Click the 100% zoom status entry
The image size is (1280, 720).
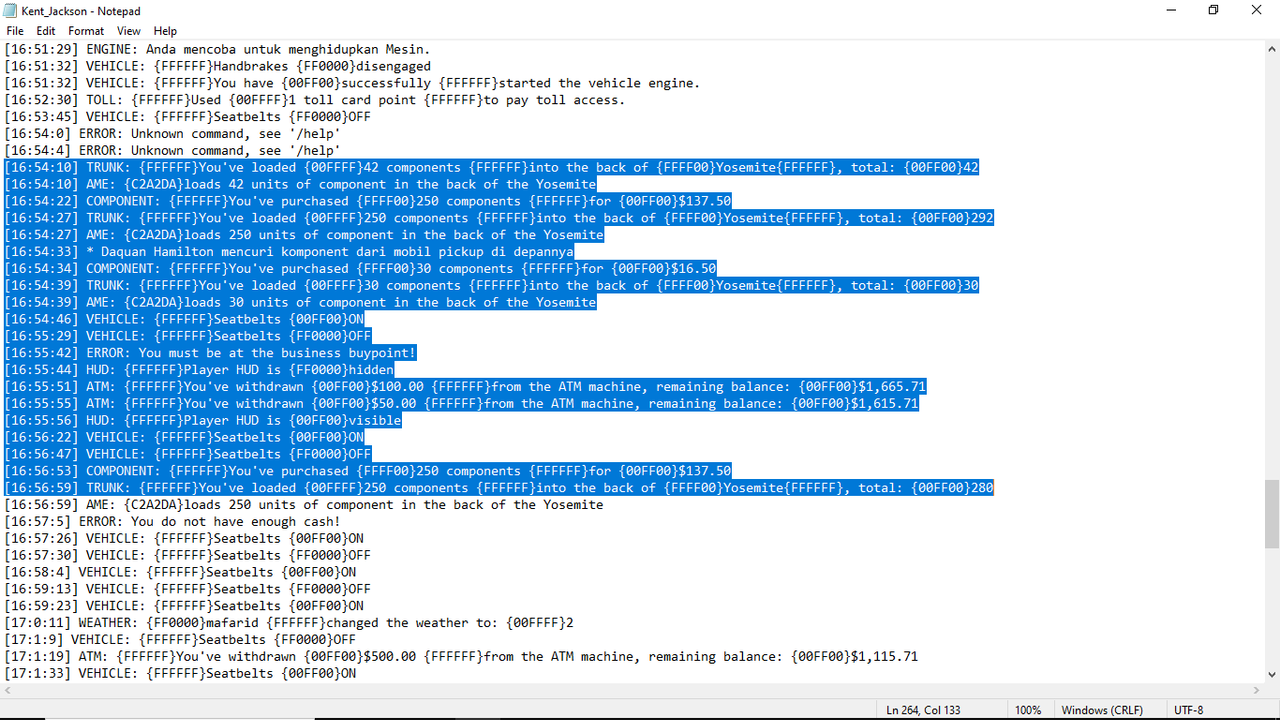click(x=1028, y=710)
